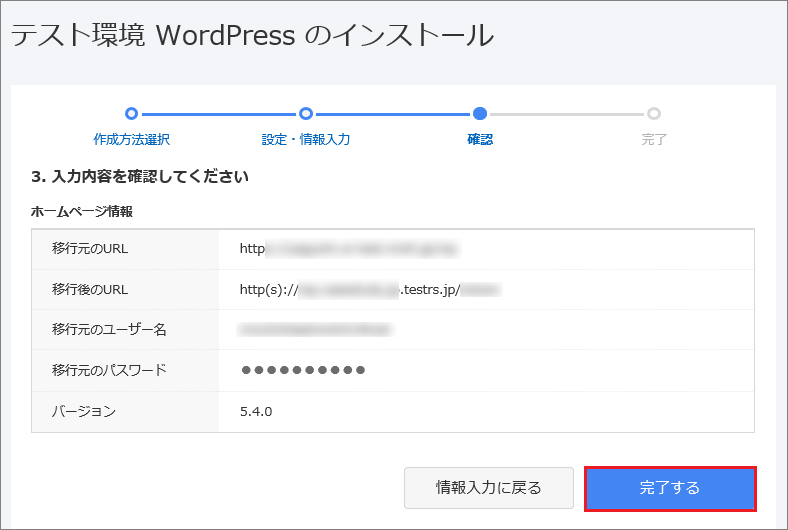
Task: Click the 移行後のURL row label
Action: tap(90, 289)
